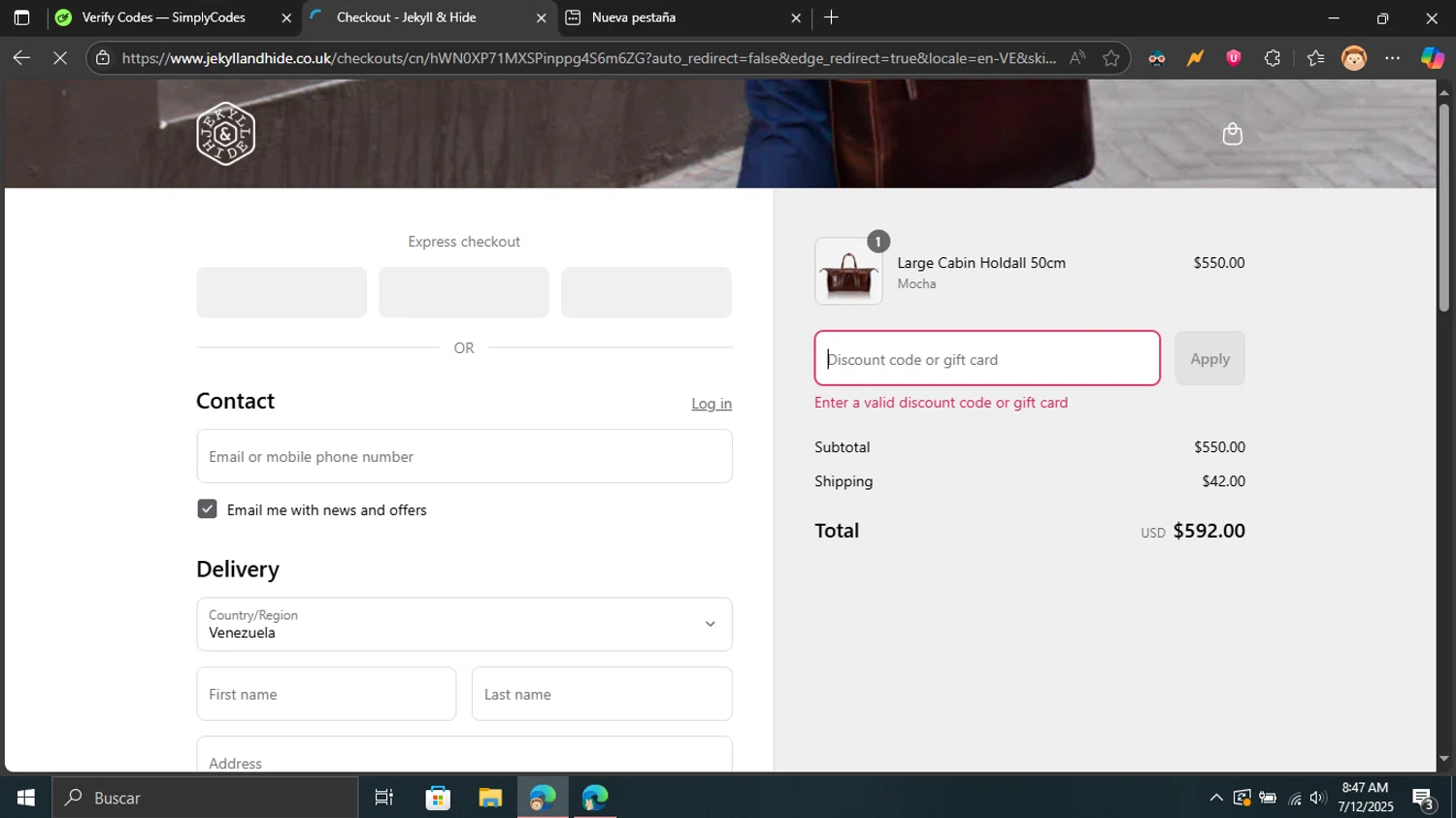Open the shopping bag cart icon
The image size is (1456, 818).
[1232, 134]
